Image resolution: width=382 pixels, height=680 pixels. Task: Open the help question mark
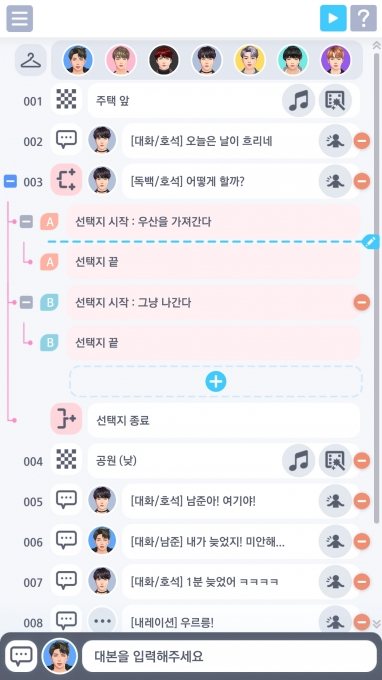click(363, 18)
